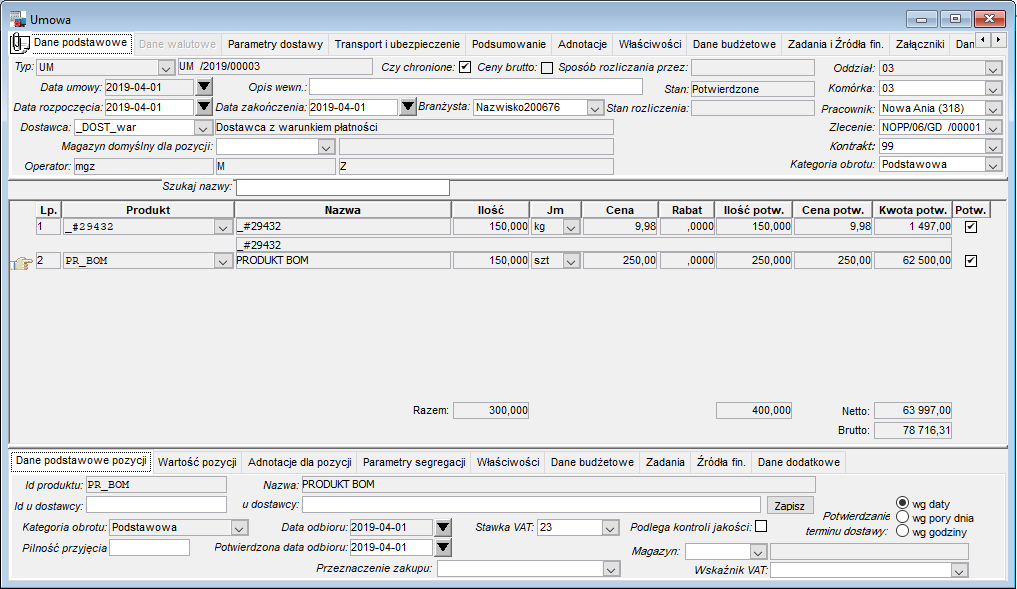The width and height of the screenshot is (1017, 589).
Task: Click the Id u dostawcy field
Action: [156, 505]
